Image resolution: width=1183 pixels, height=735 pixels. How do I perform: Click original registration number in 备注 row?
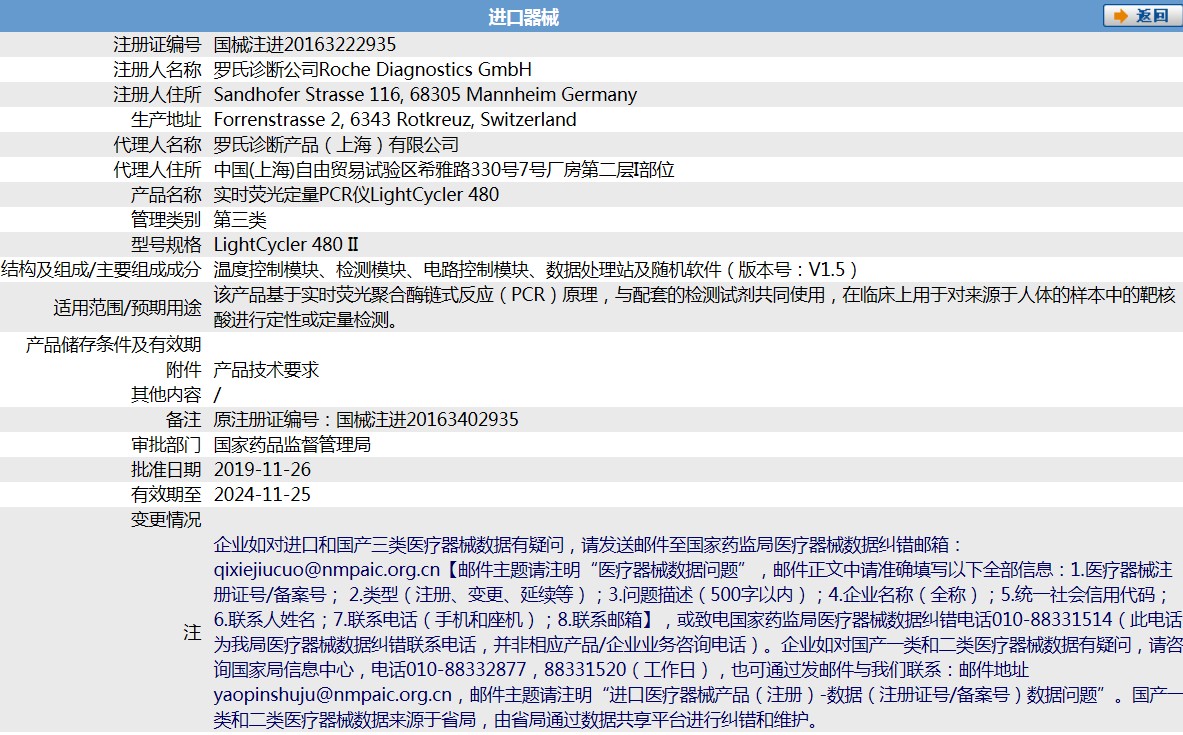[x=366, y=419]
